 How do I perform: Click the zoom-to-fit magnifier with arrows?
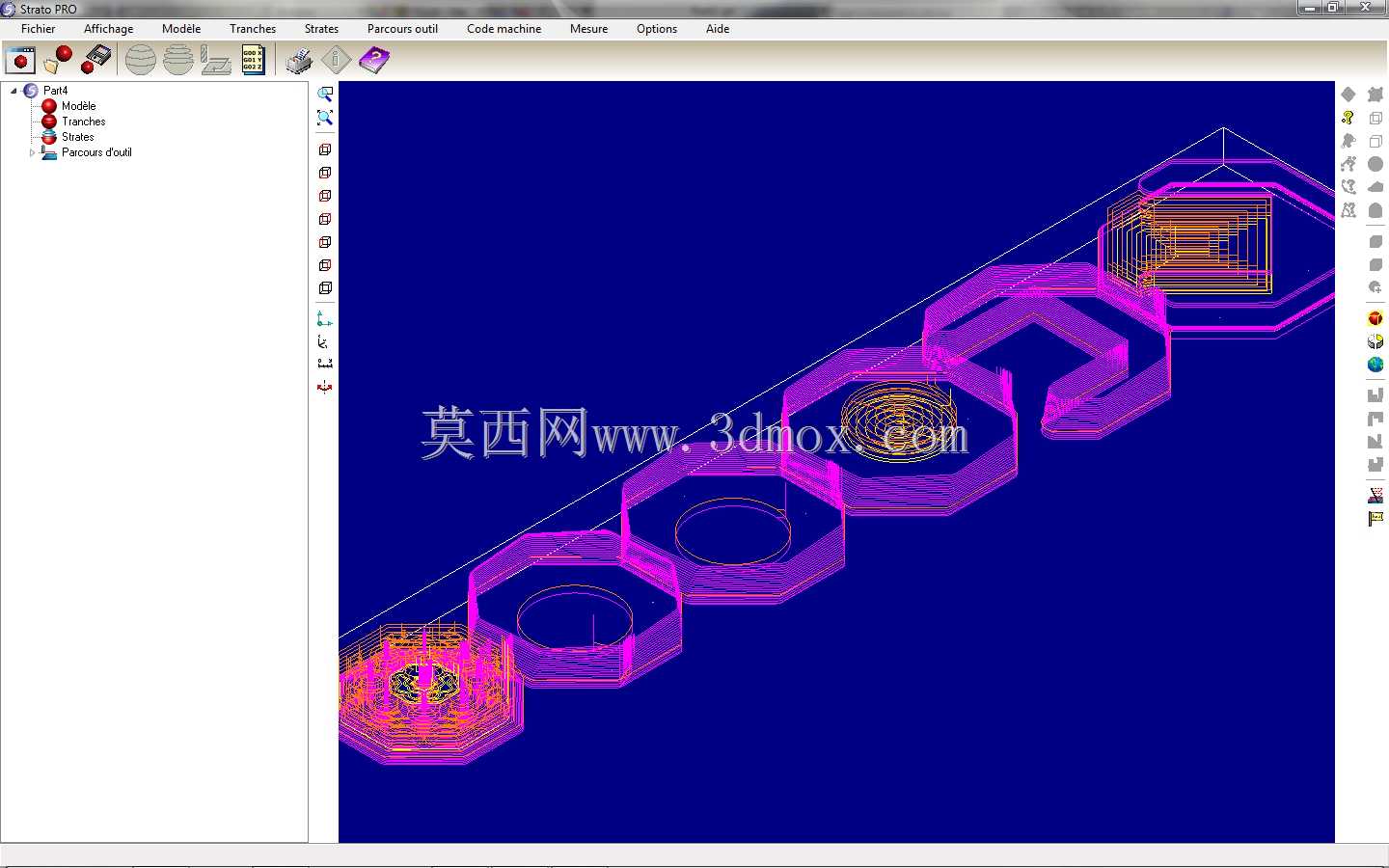pos(325,118)
